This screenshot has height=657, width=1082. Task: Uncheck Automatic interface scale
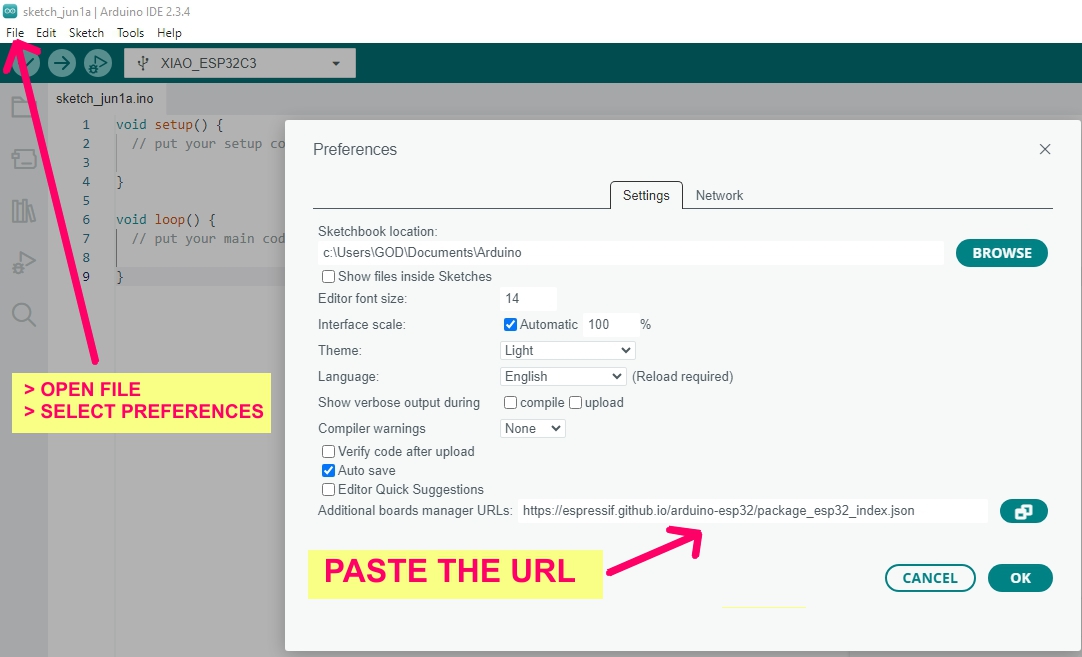[x=511, y=324]
